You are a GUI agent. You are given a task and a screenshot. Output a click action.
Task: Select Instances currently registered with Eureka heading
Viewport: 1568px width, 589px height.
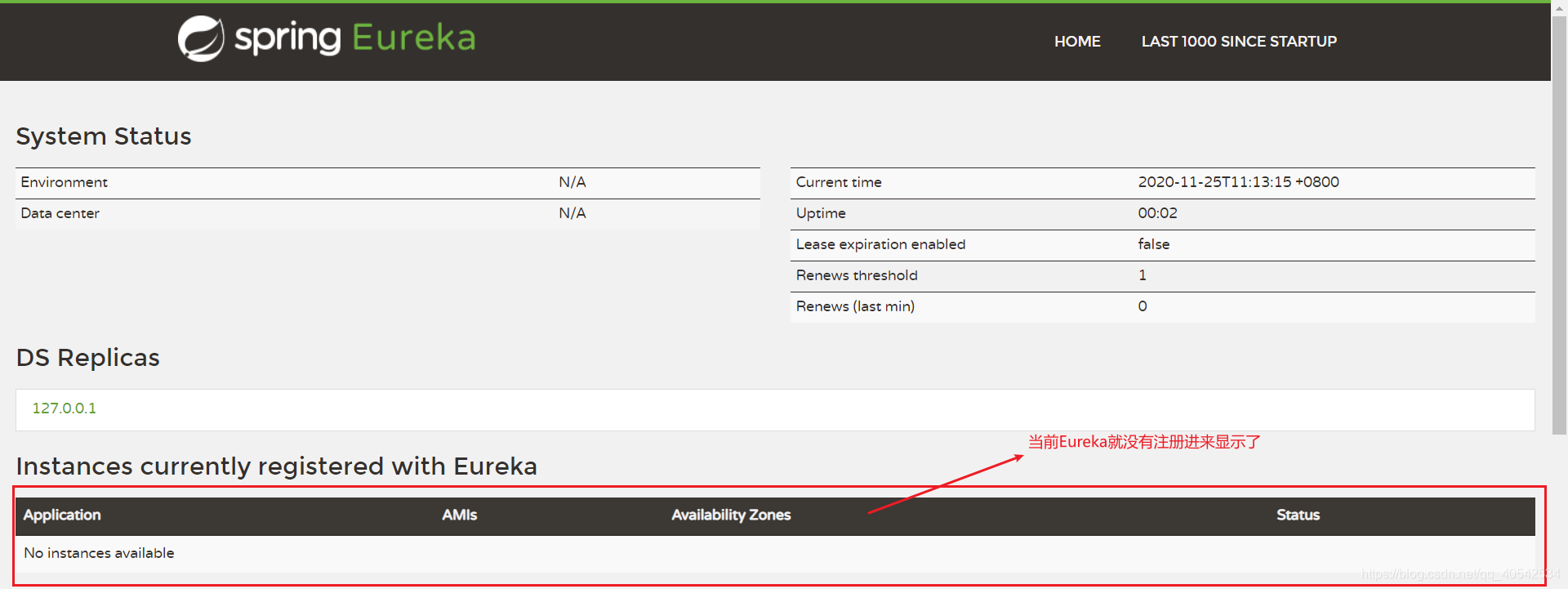[277, 466]
